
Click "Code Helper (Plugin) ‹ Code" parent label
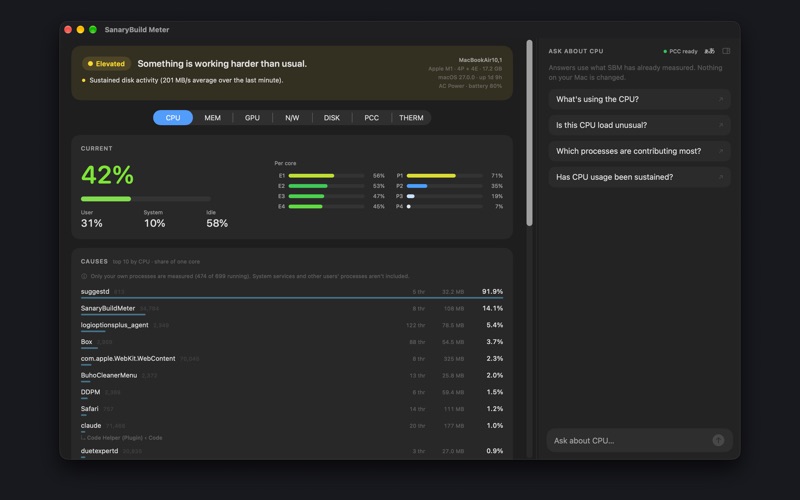coord(124,438)
